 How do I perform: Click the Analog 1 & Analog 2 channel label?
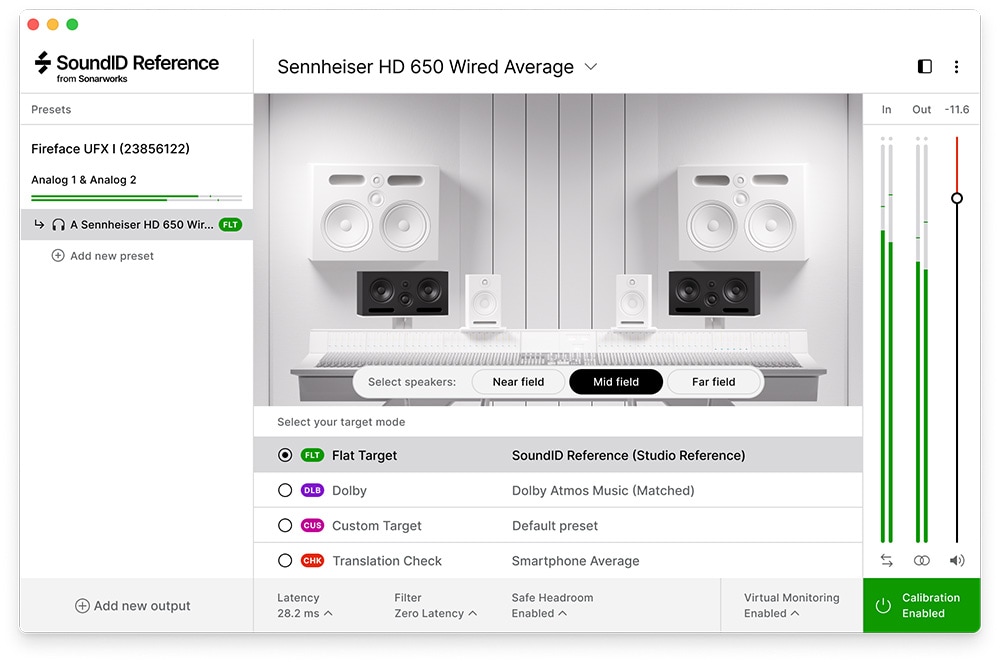pos(84,180)
